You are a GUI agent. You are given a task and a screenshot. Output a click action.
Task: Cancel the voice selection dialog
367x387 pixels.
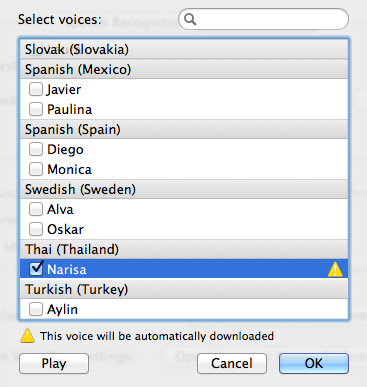pos(232,363)
